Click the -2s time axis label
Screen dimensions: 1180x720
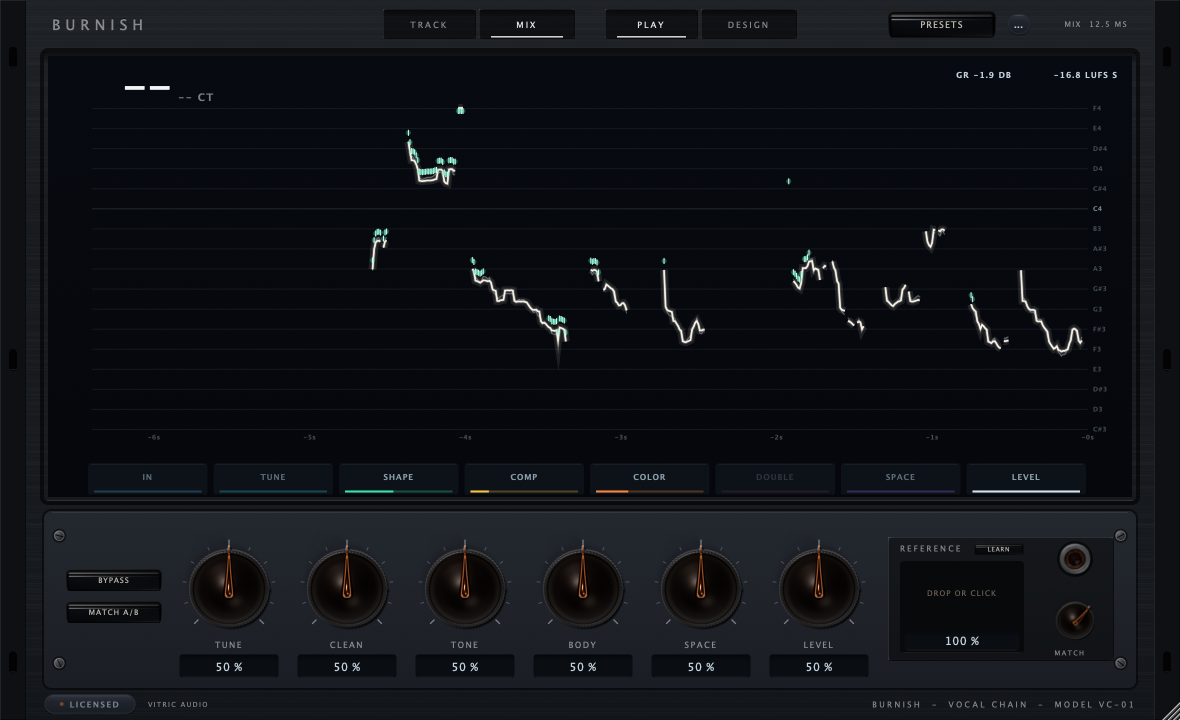click(776, 437)
